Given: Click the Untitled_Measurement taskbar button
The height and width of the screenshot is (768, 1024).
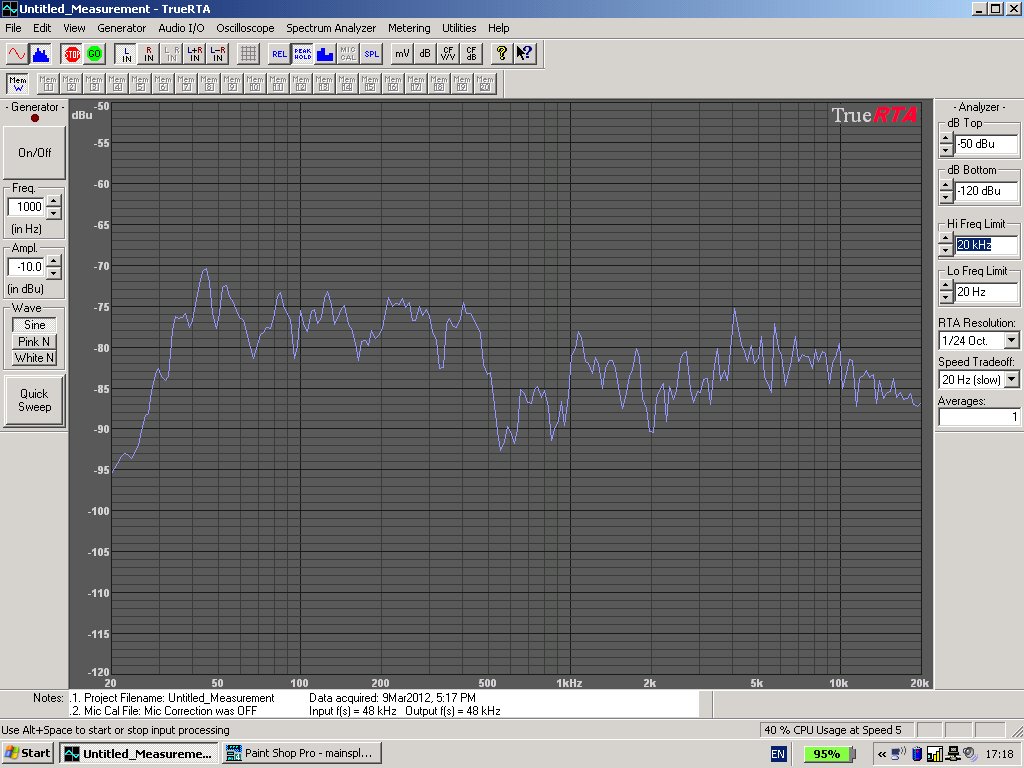Looking at the screenshot, I should click(x=140, y=753).
